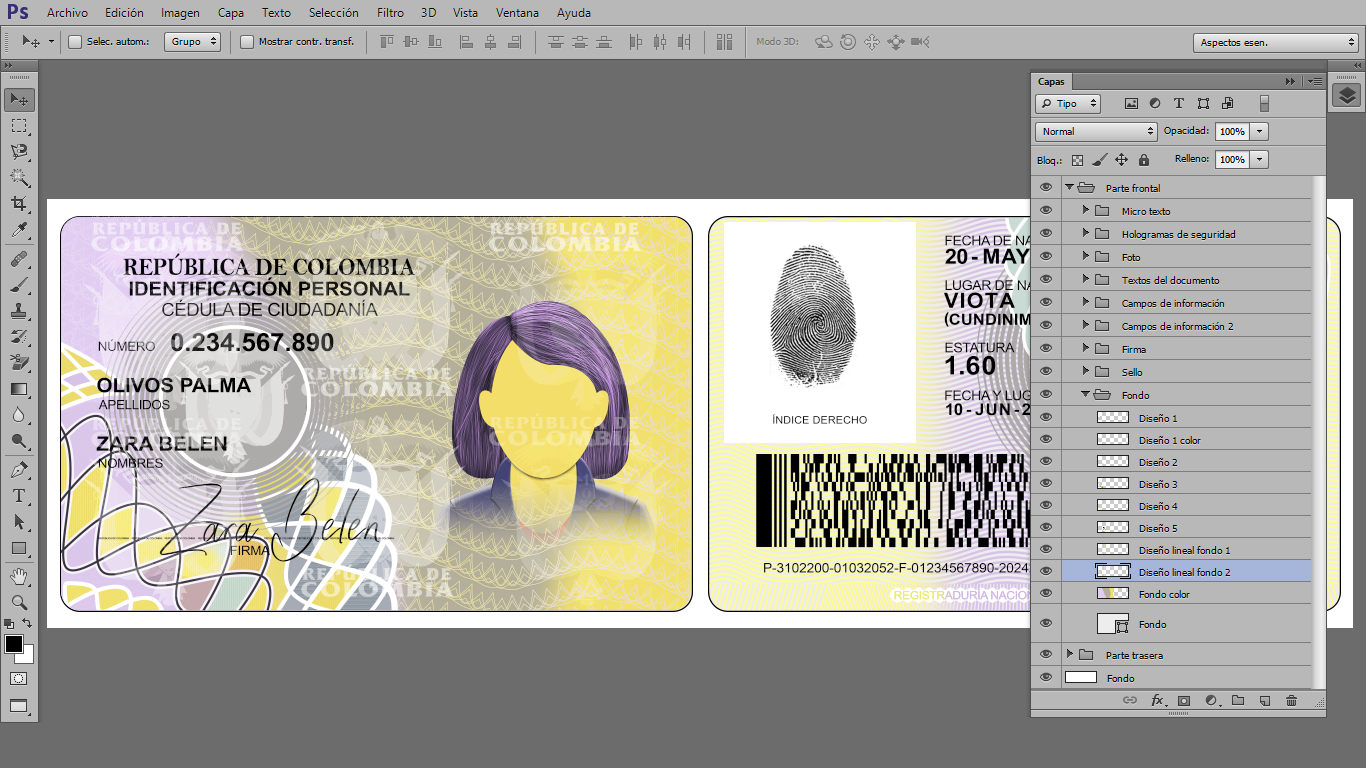Open the Aspectos esen. workspace dropdown
The width and height of the screenshot is (1366, 768).
click(1275, 42)
